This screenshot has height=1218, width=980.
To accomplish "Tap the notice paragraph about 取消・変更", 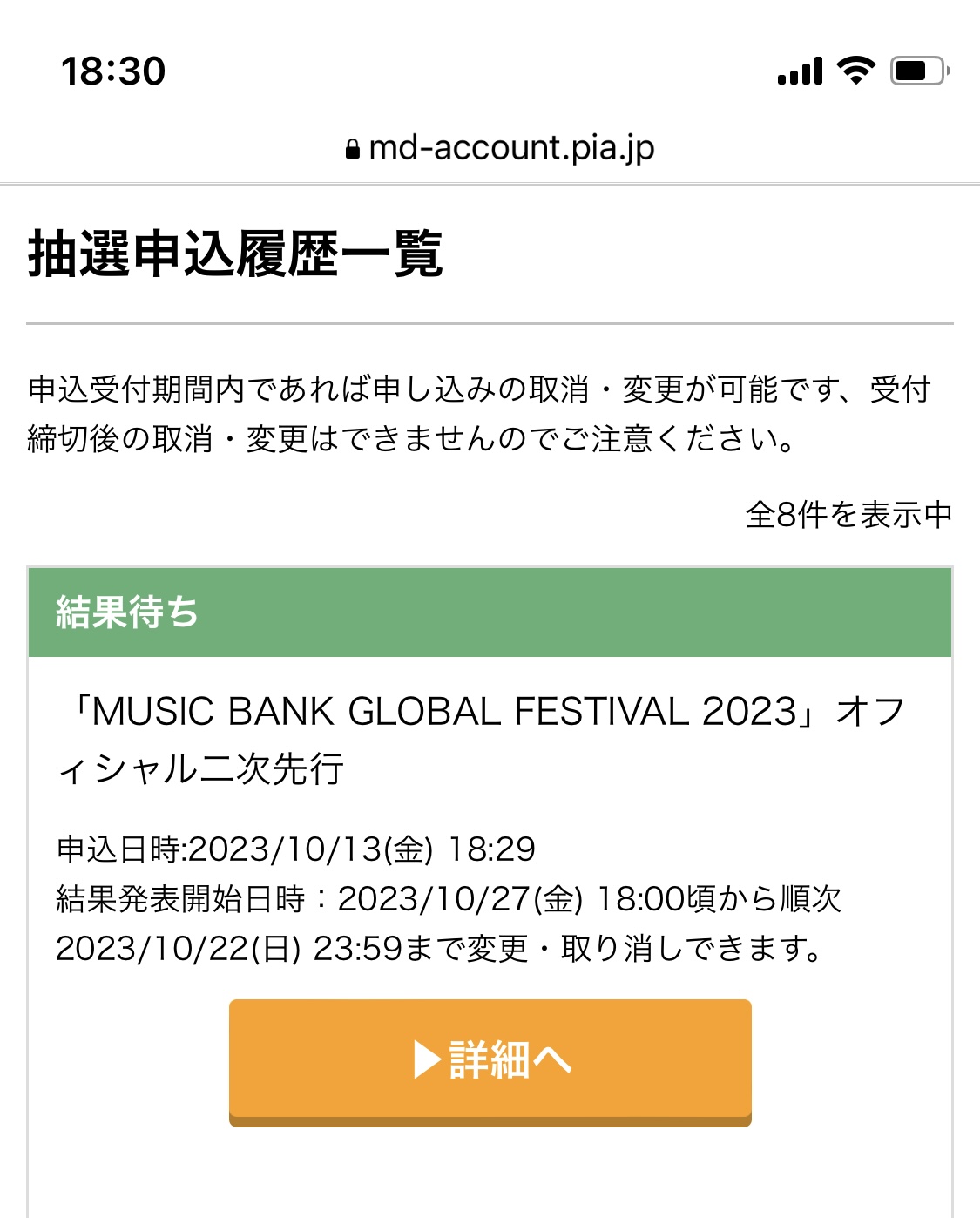I will pyautogui.click(x=480, y=414).
